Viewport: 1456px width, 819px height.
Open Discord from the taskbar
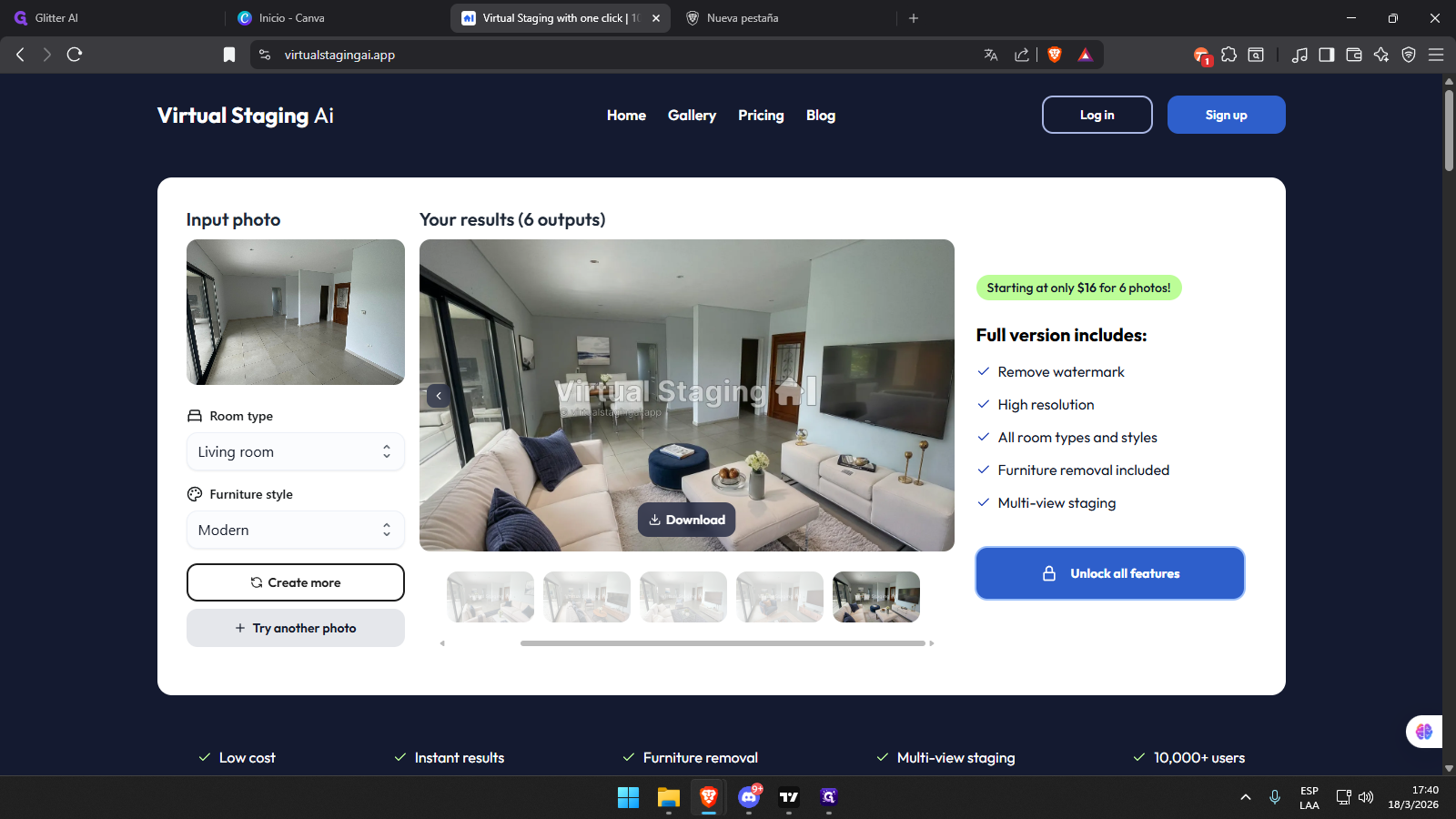749,797
